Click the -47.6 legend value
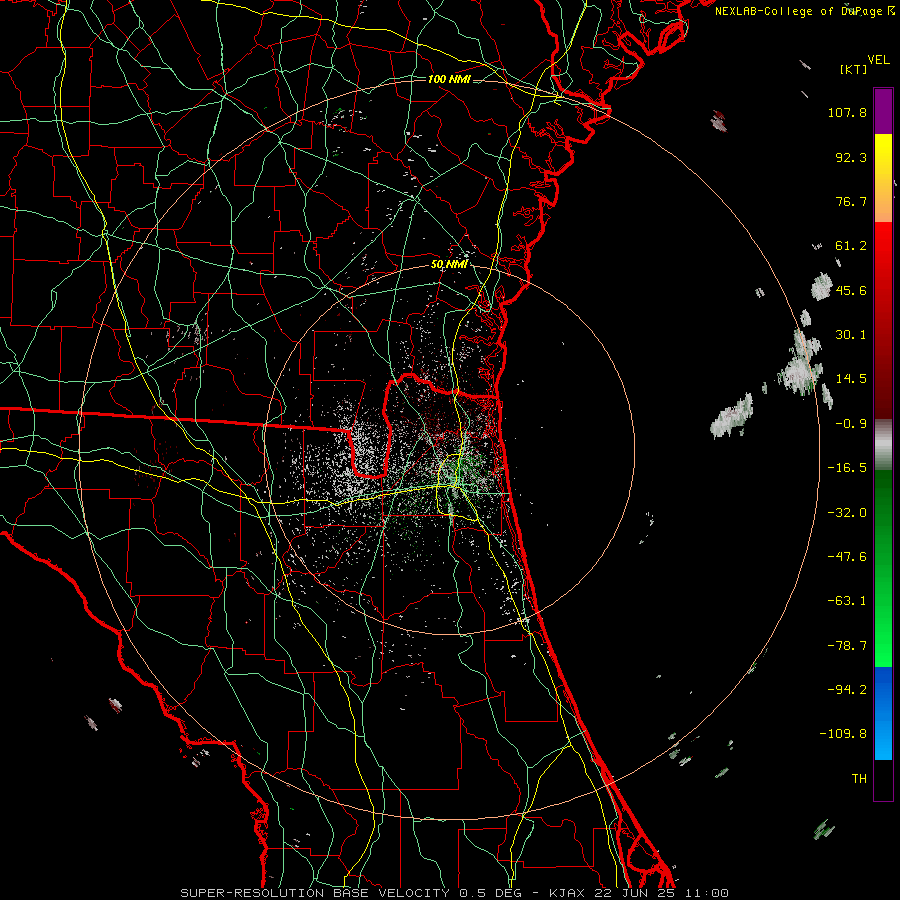900x900 pixels. 847,557
